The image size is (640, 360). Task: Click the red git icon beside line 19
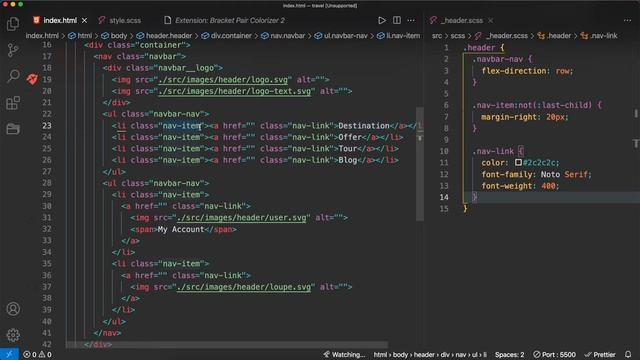click(x=32, y=79)
